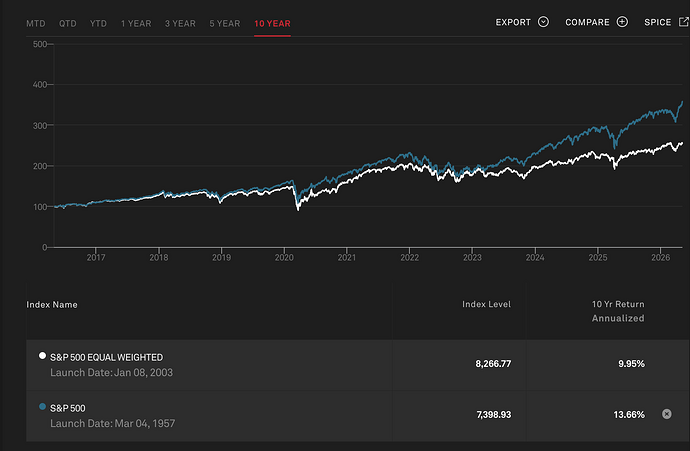Choose the 1 YEAR range tab
Screen dimensions: 690x451
[x=136, y=23]
